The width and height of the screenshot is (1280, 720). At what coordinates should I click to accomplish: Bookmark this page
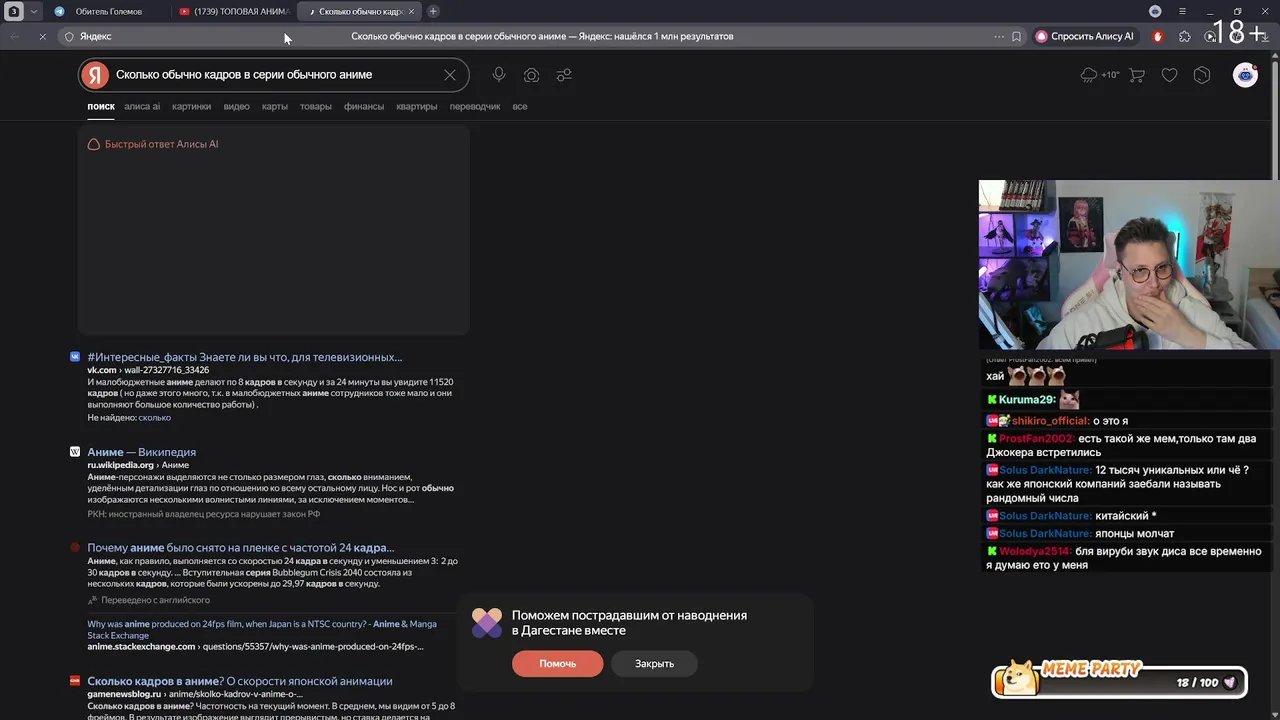1016,36
